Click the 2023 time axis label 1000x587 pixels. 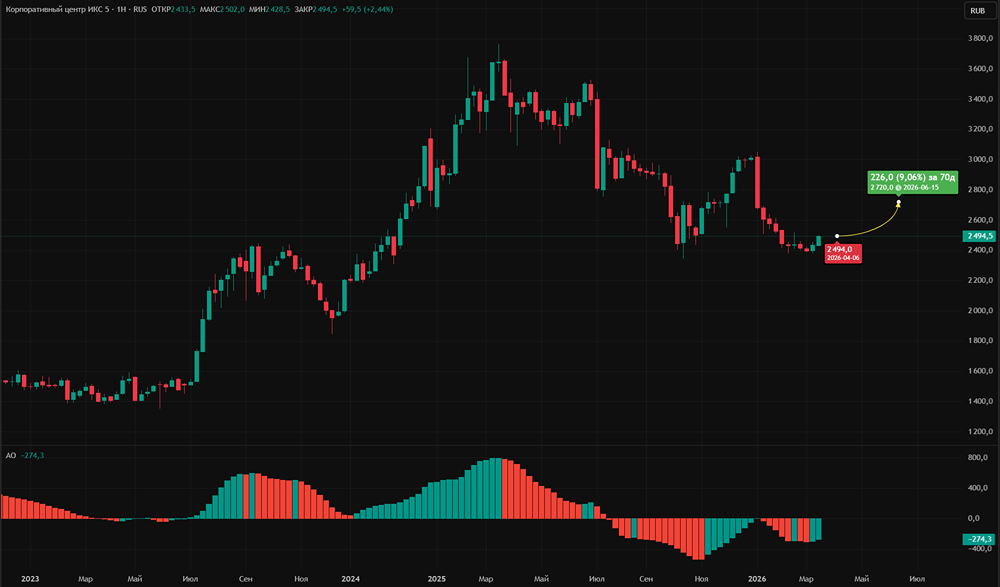pyautogui.click(x=30, y=579)
